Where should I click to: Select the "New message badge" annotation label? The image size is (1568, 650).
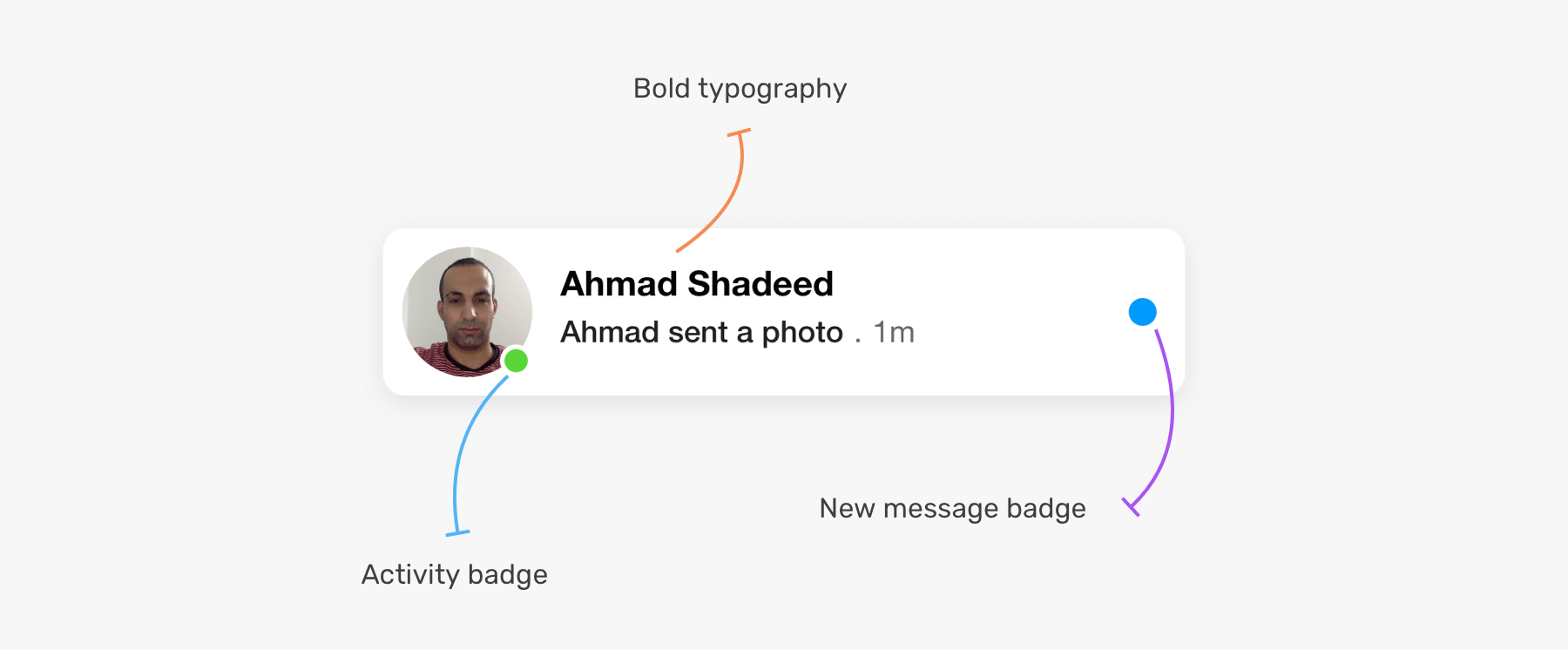click(x=952, y=508)
